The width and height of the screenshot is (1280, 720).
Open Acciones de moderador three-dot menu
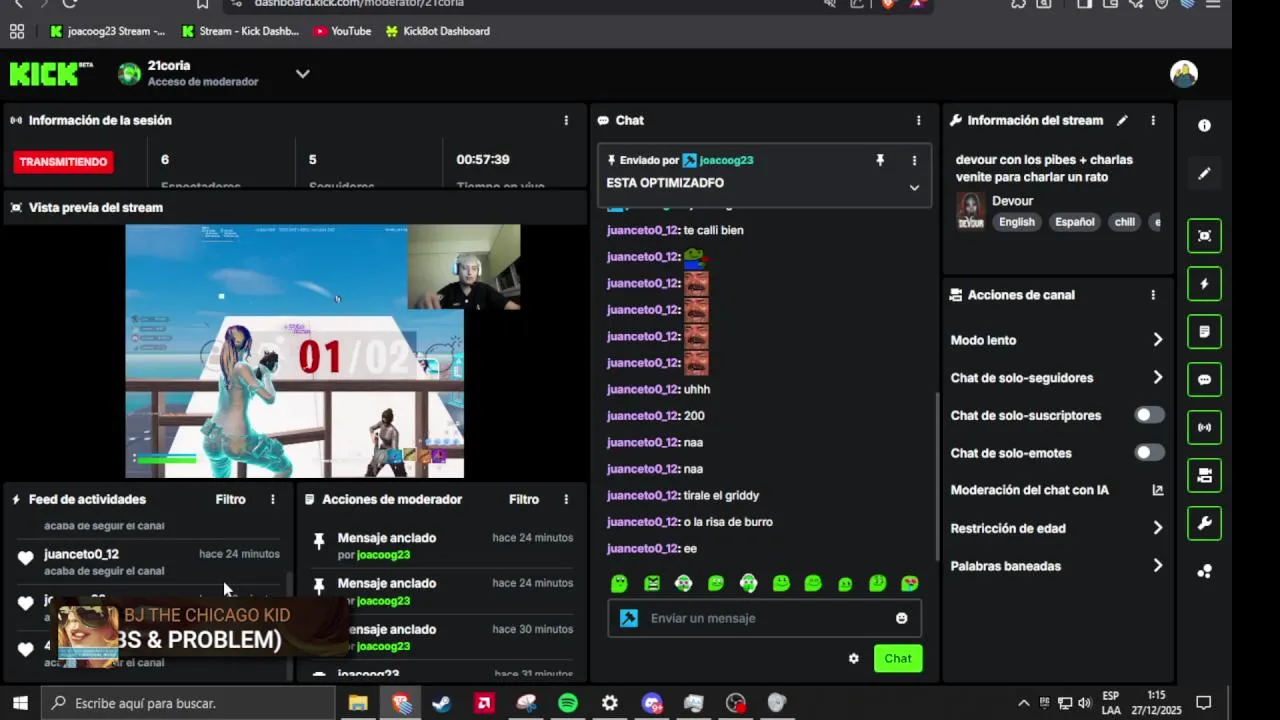click(x=566, y=499)
